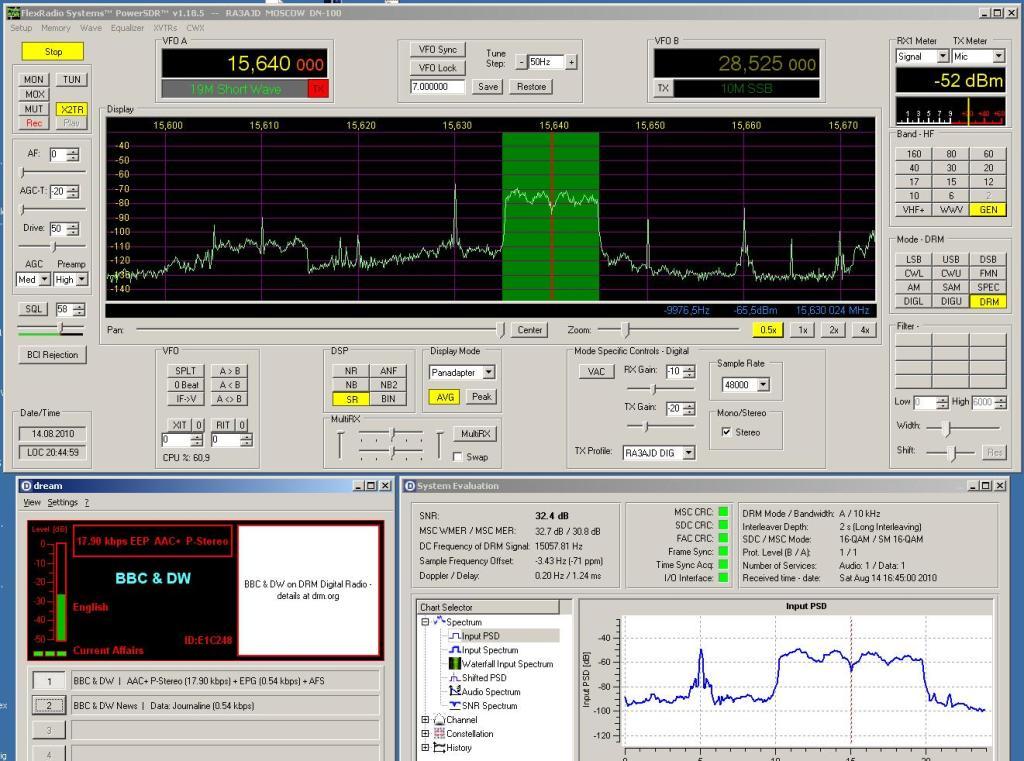Select the Shifted PSD chart

[x=484, y=678]
